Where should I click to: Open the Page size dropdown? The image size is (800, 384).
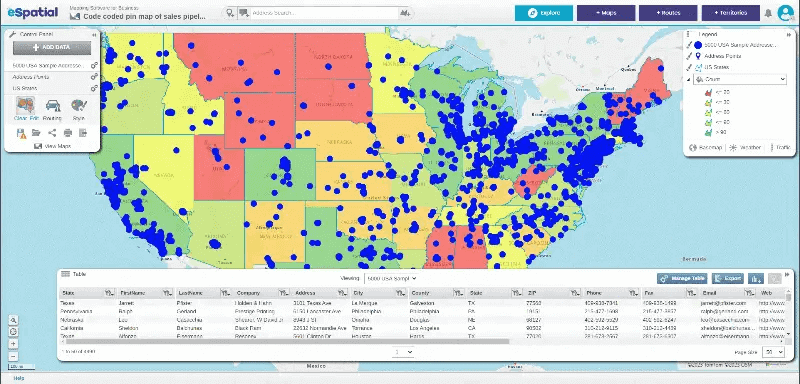pos(773,352)
